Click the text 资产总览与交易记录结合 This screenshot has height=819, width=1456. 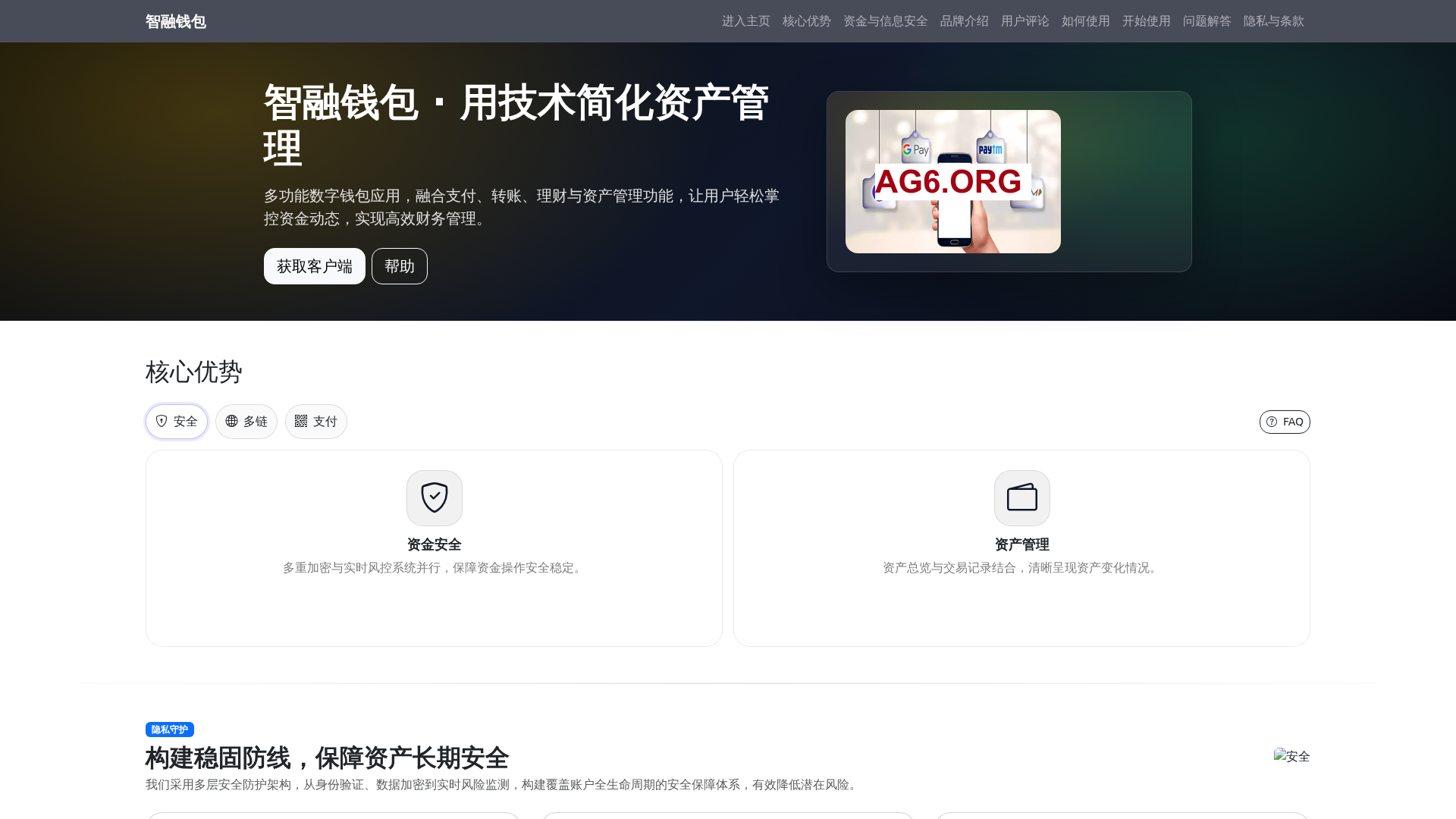949,568
